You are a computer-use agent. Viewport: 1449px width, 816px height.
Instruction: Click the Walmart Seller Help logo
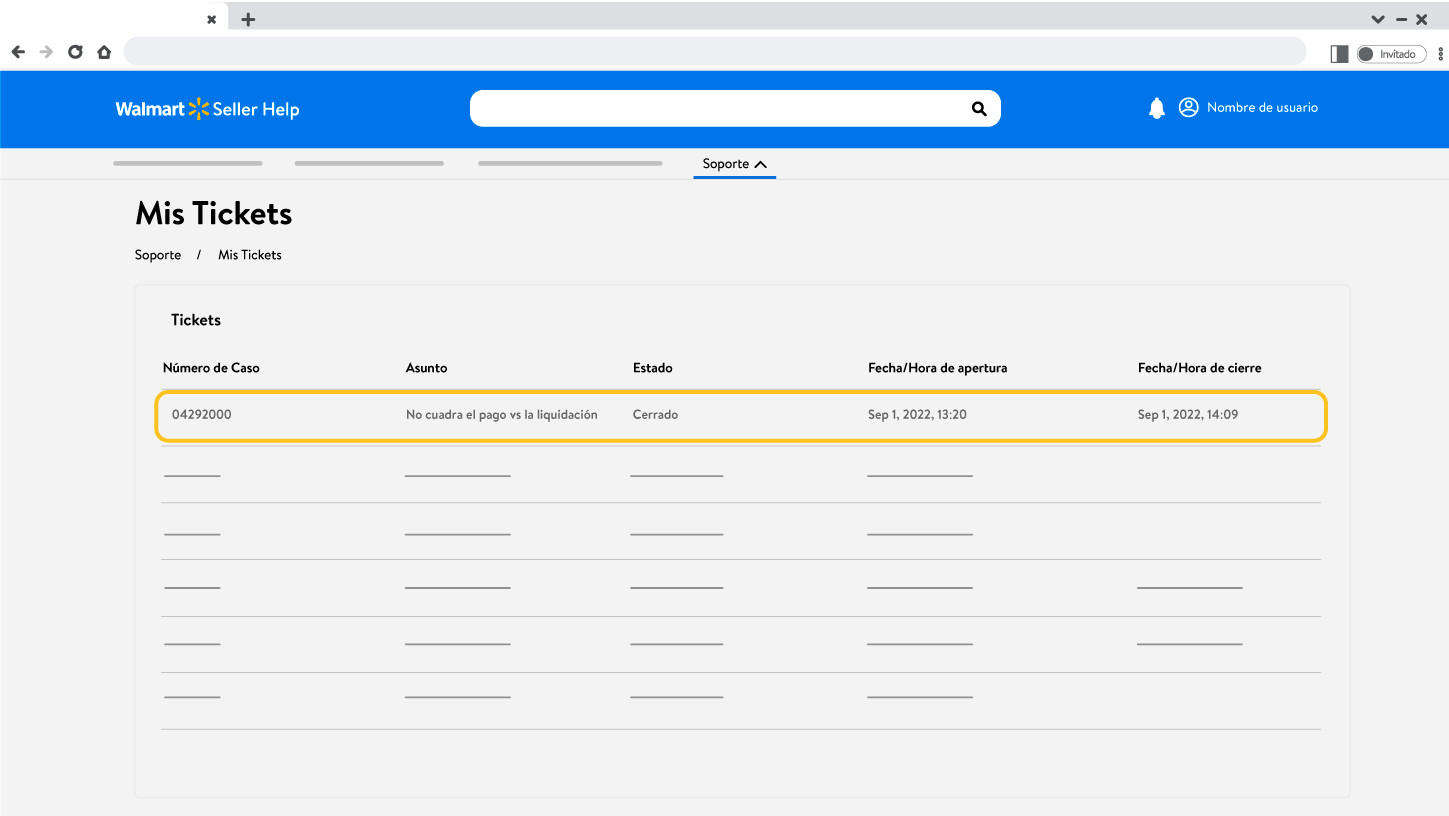tap(207, 109)
